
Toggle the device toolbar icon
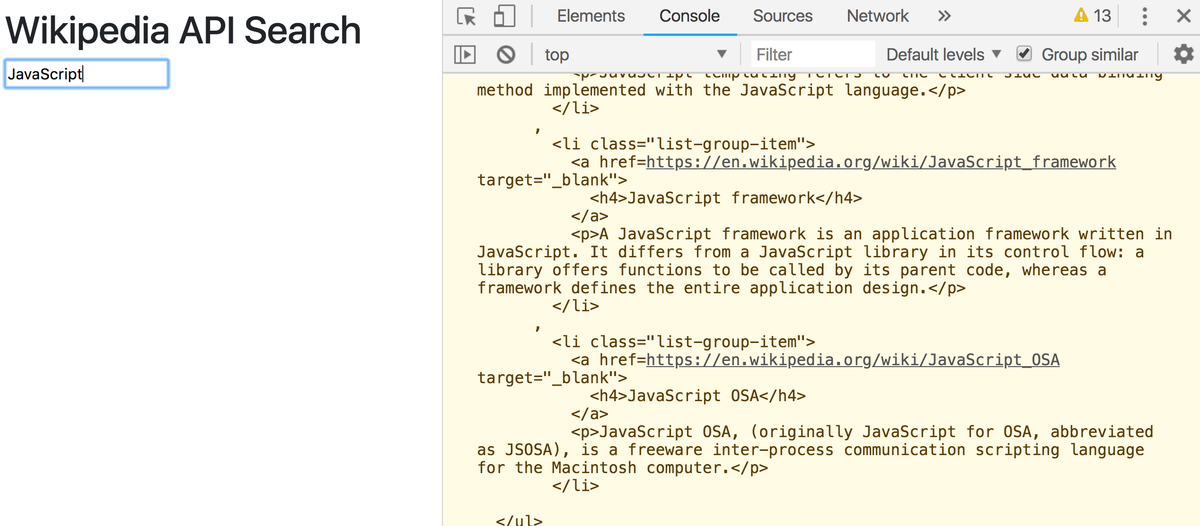click(x=504, y=17)
